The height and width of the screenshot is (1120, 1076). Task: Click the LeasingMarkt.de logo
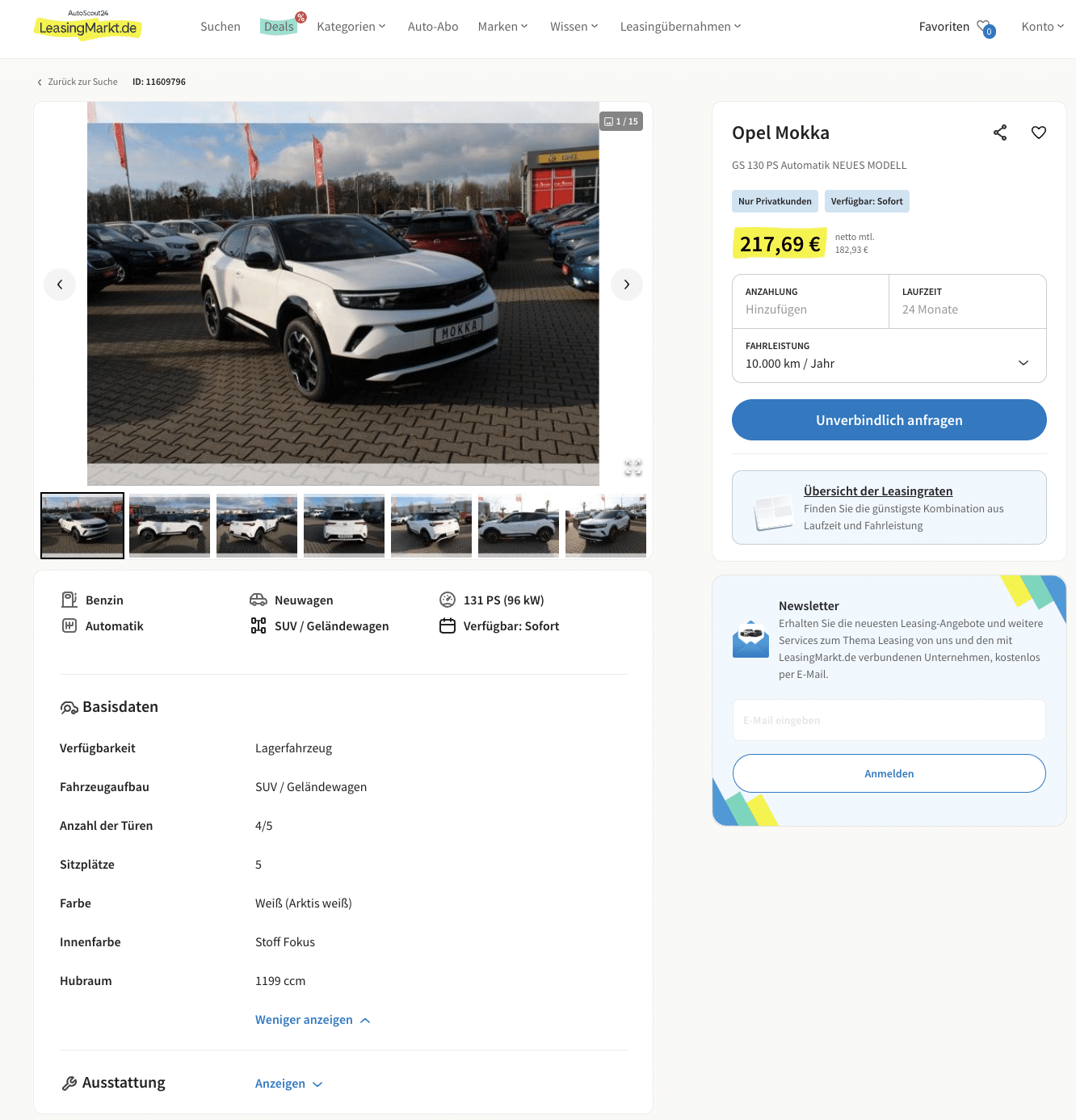pos(87,27)
